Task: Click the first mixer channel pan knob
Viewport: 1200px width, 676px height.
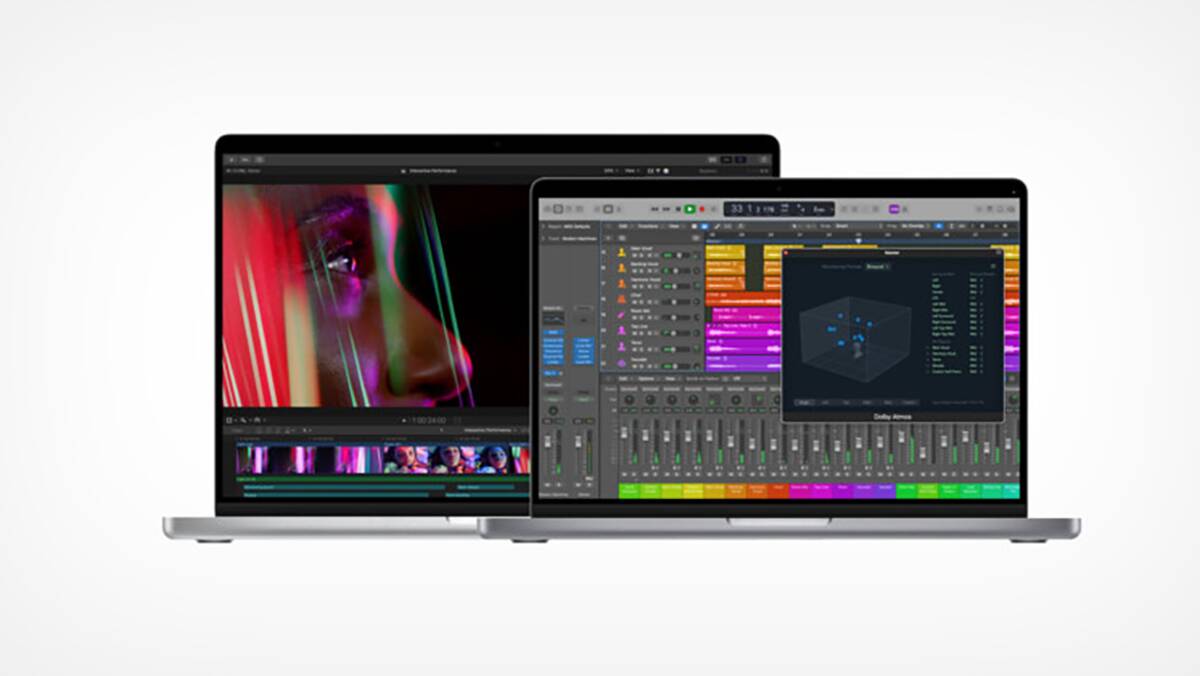Action: (629, 401)
